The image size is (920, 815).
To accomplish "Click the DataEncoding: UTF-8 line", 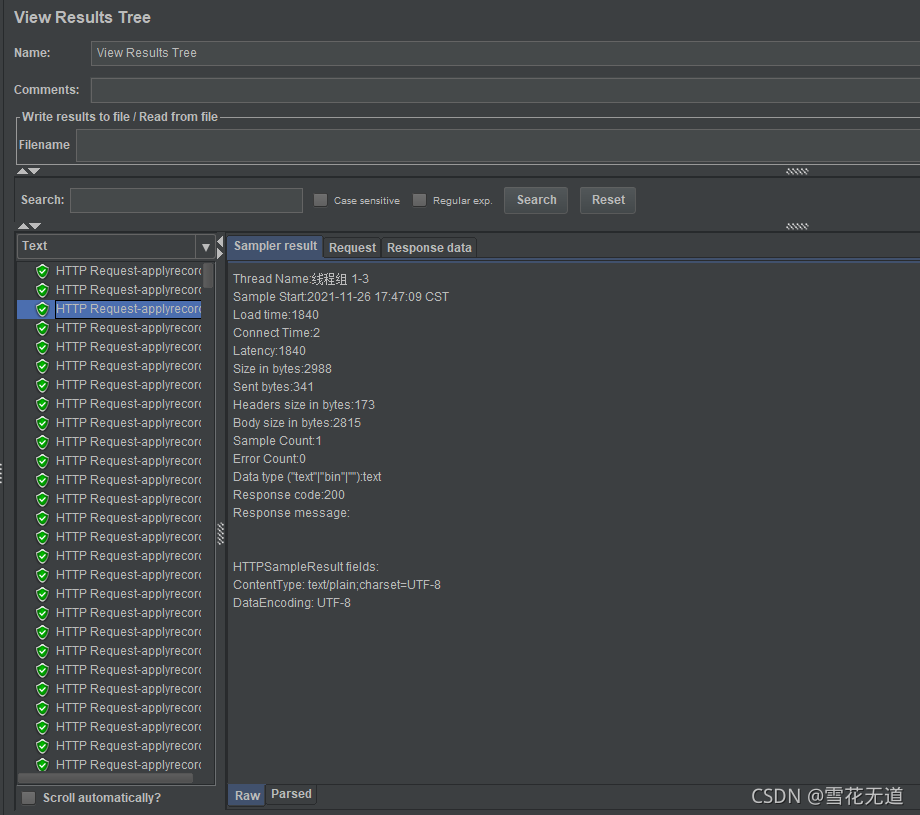I will tap(292, 603).
